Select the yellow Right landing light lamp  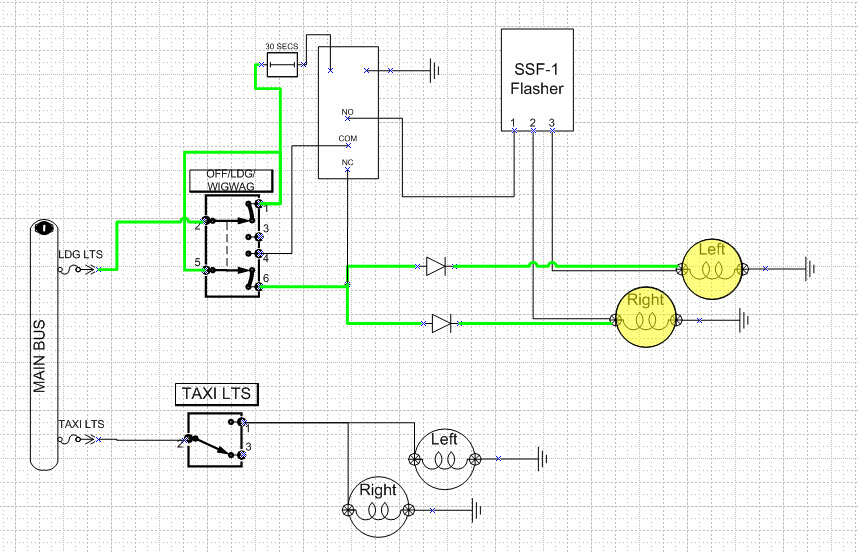(x=645, y=320)
